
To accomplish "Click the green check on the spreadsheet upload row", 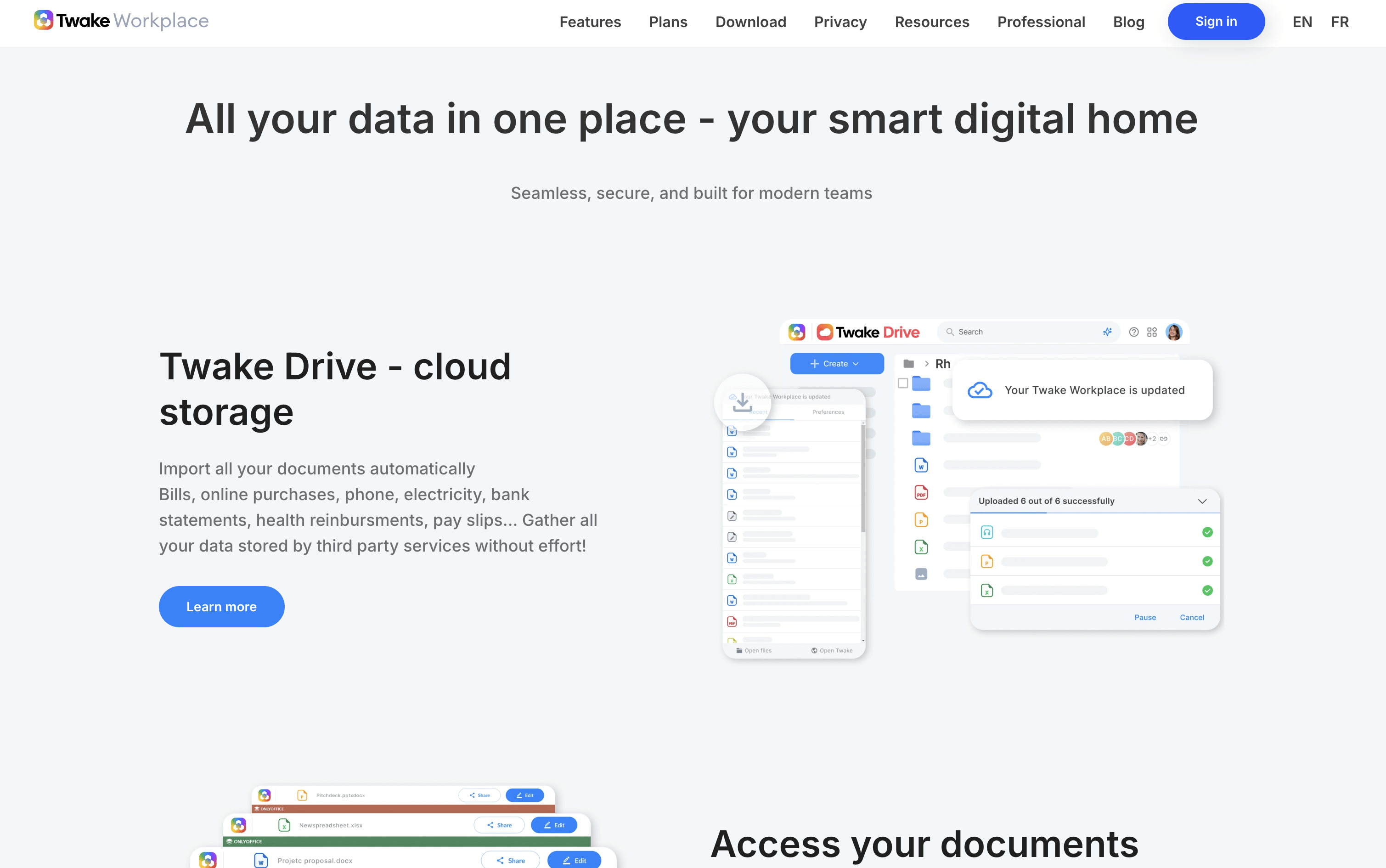I will pyautogui.click(x=1207, y=590).
